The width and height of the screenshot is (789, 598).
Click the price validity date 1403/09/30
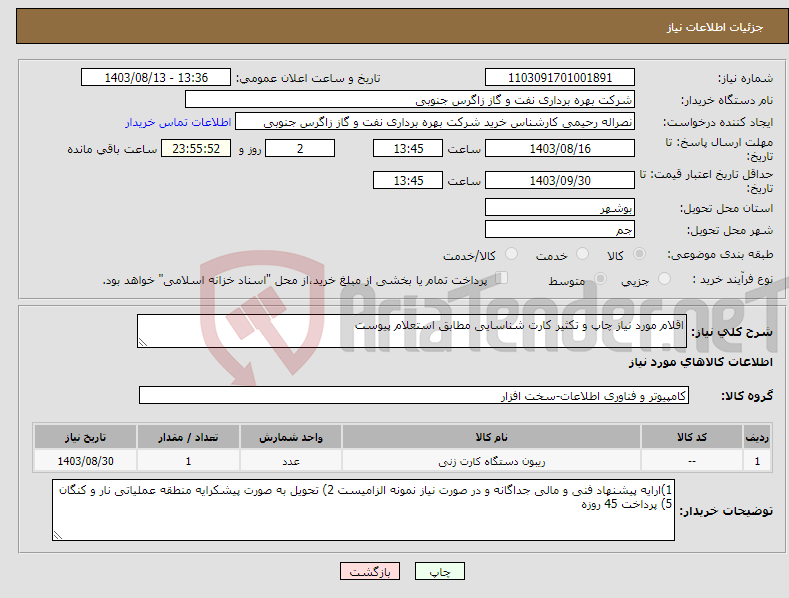(x=560, y=180)
